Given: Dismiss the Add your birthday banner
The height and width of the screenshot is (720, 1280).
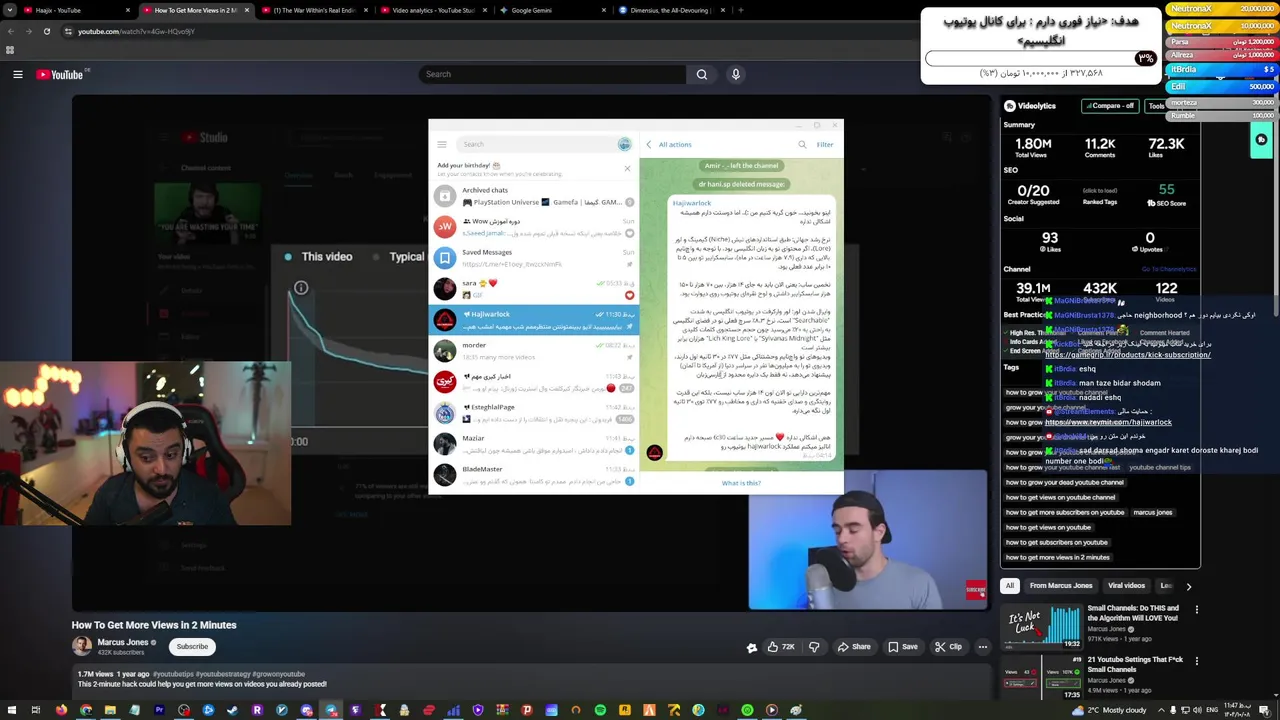Looking at the screenshot, I should (627, 168).
